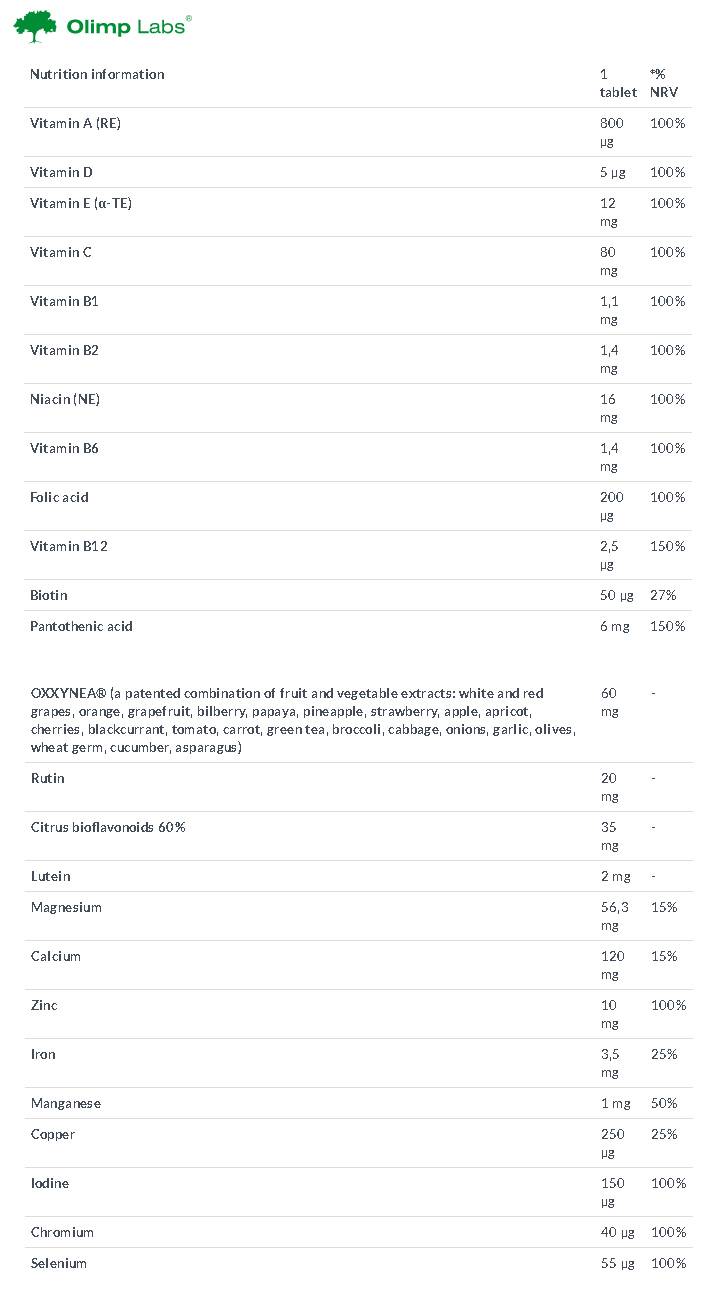This screenshot has width=717, height=1300.
Task: Click the '% NRV' column header
Action: coord(662,83)
